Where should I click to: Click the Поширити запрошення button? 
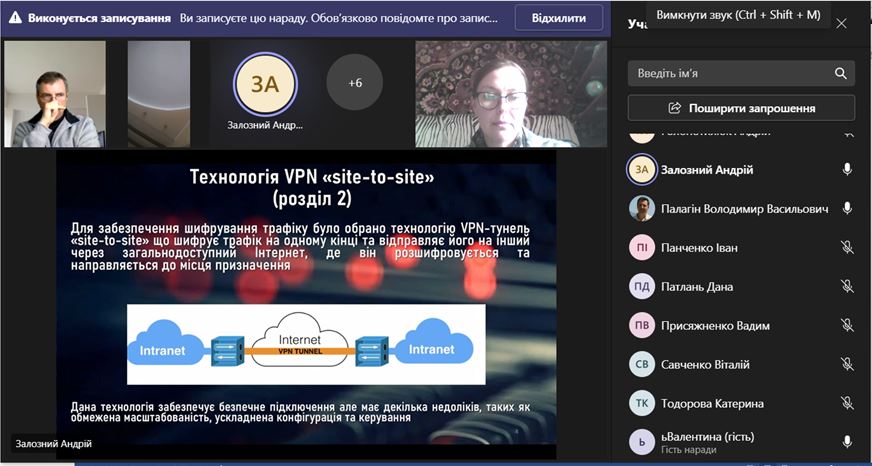[741, 108]
